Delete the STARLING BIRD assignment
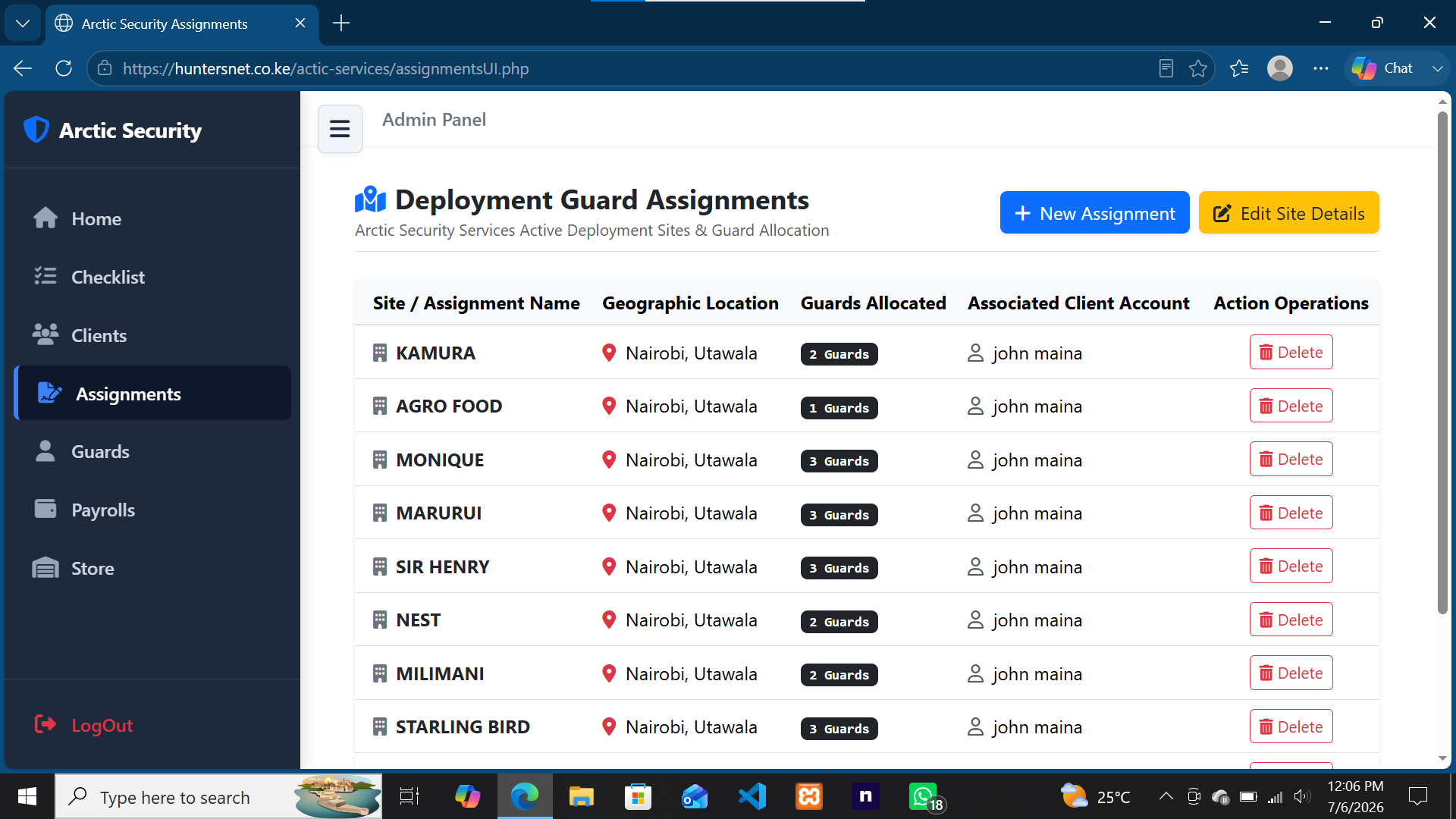The height and width of the screenshot is (819, 1456). click(1291, 726)
